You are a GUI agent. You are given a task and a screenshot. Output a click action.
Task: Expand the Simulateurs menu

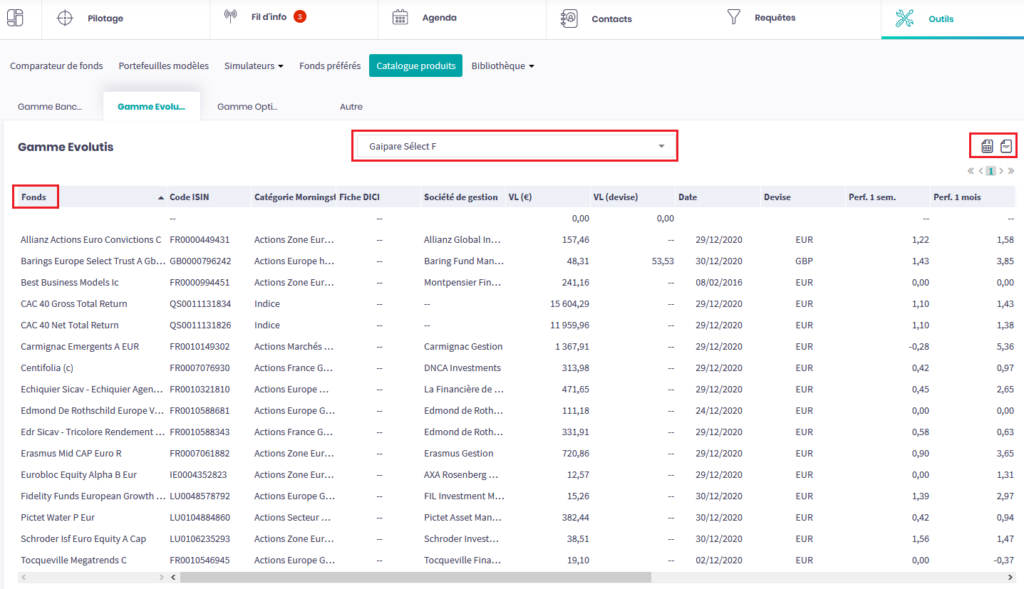coord(254,66)
